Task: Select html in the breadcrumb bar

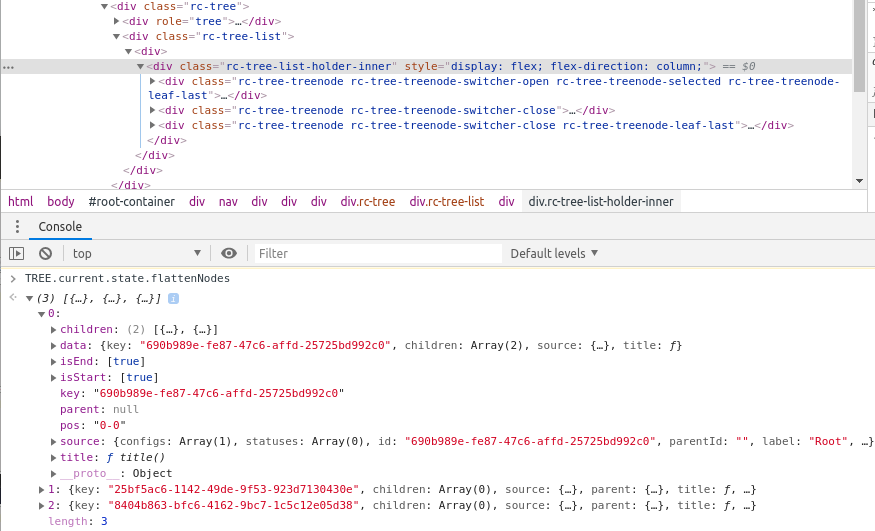Action: pos(21,202)
